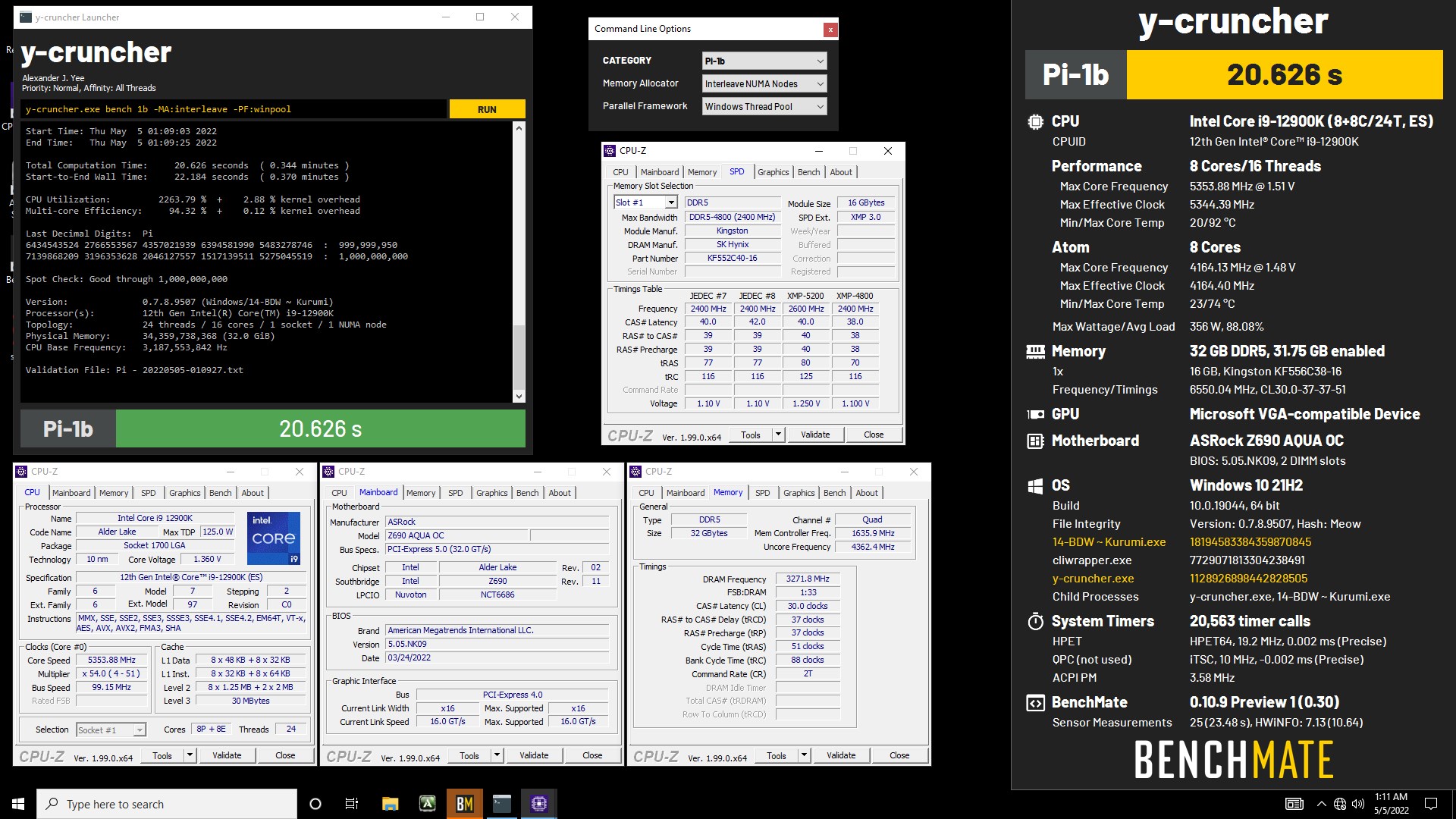Select SPD tab in Mainboard CPU-Z window
Image resolution: width=1456 pixels, height=819 pixels.
[x=455, y=493]
